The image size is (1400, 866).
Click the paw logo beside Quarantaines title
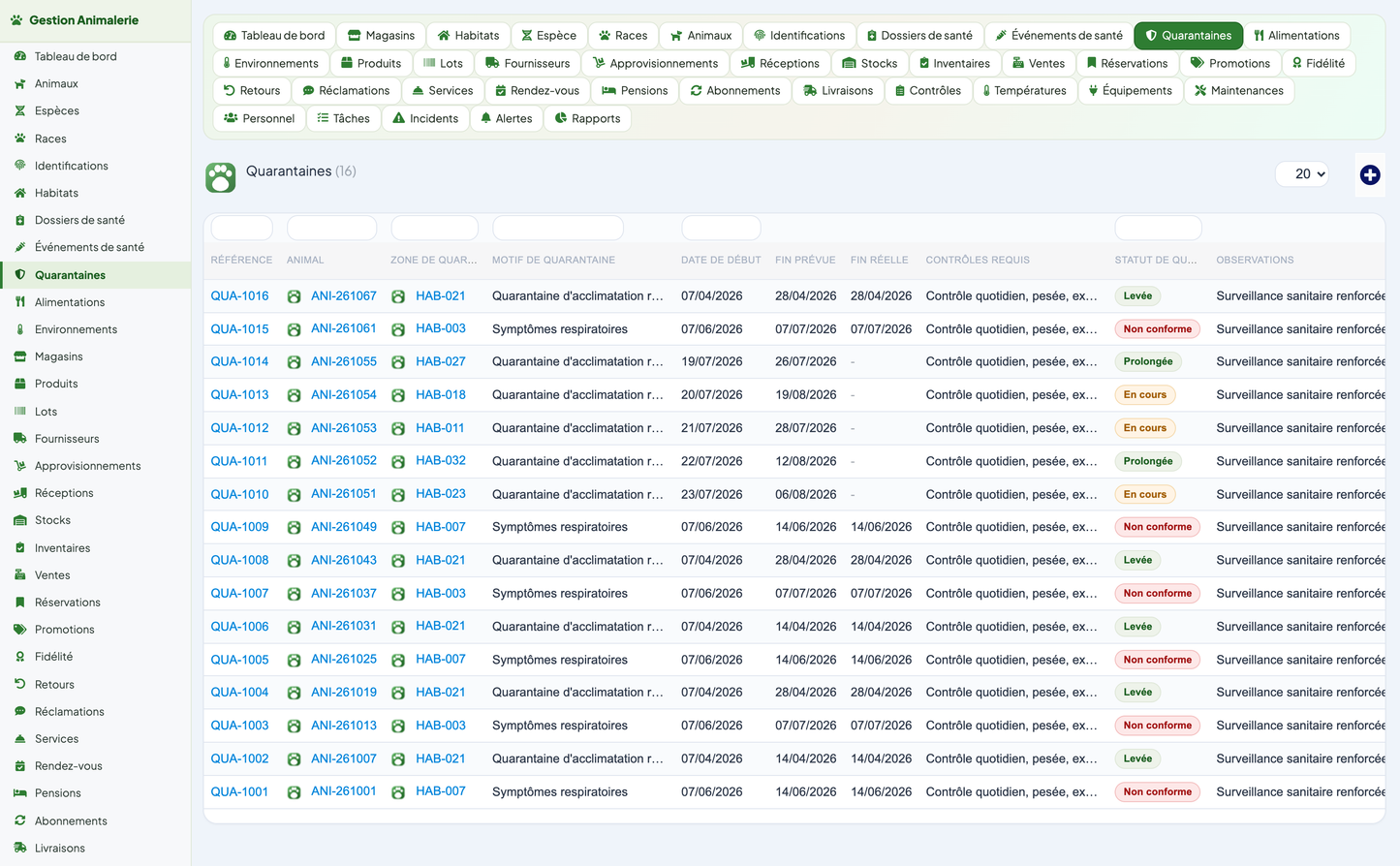pyautogui.click(x=221, y=177)
